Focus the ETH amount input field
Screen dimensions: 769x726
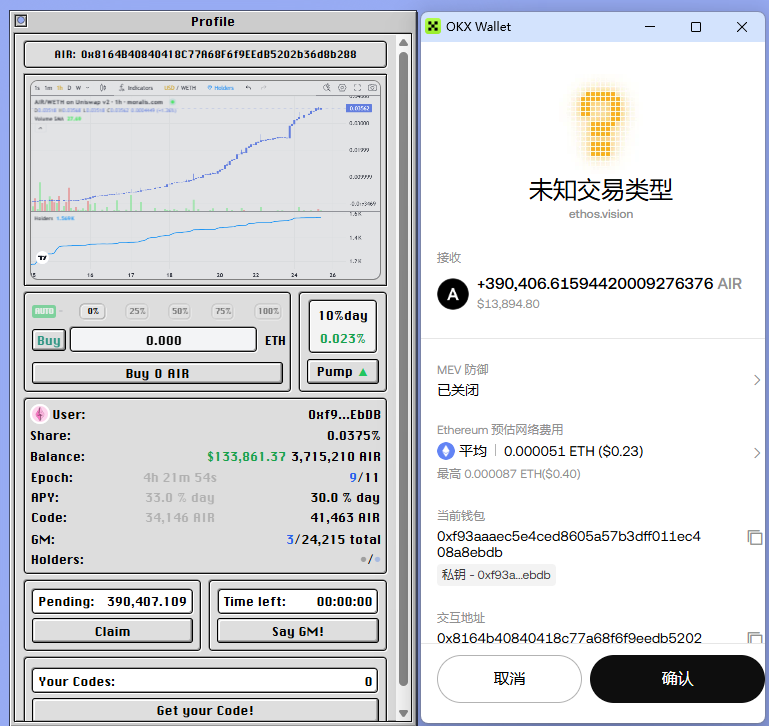[x=163, y=340]
